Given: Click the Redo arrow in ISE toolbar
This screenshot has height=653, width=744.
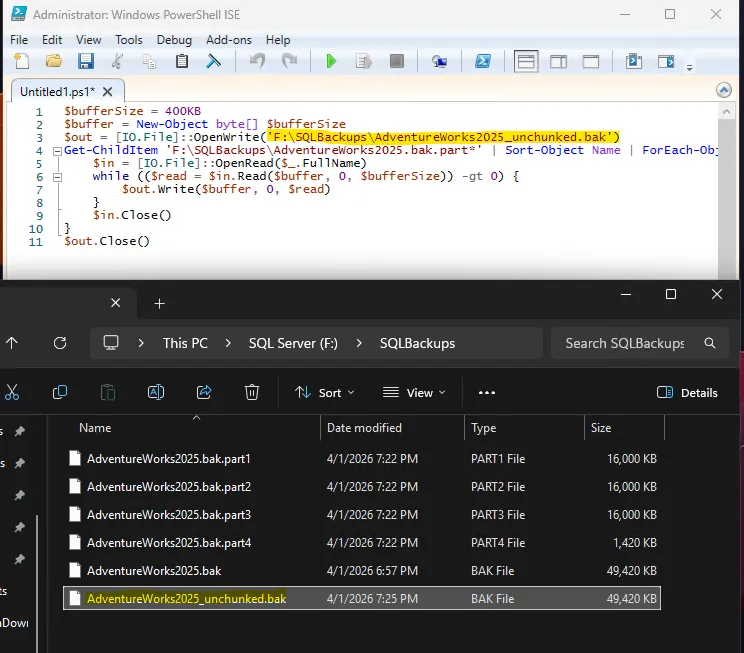Looking at the screenshot, I should pos(289,61).
